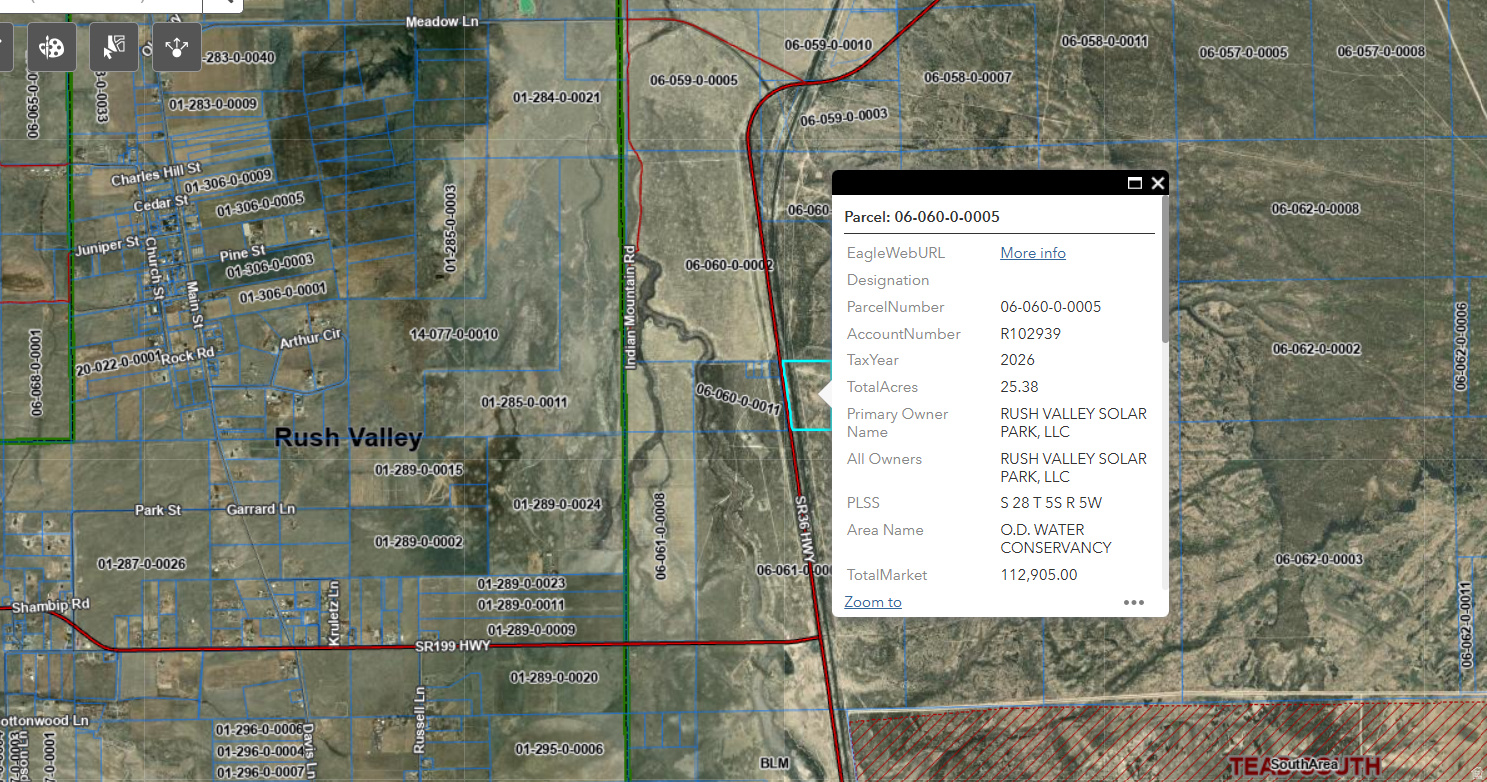Open the Share map widget
The width and height of the screenshot is (1487, 782).
[x=177, y=47]
